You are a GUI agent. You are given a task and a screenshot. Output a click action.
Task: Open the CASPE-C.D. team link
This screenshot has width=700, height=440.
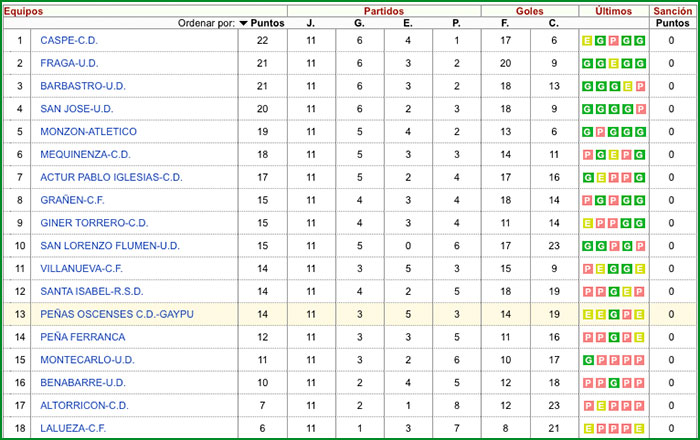(x=69, y=40)
